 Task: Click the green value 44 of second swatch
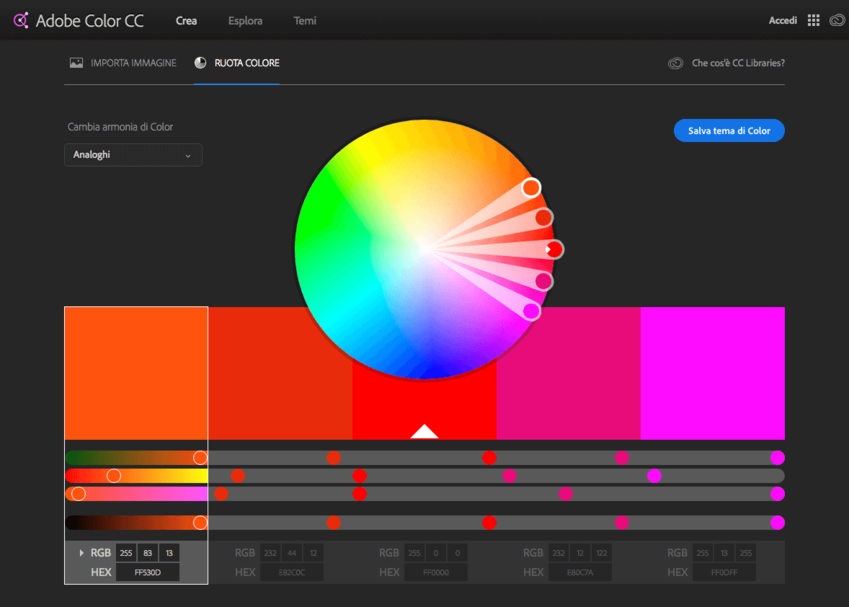point(292,553)
